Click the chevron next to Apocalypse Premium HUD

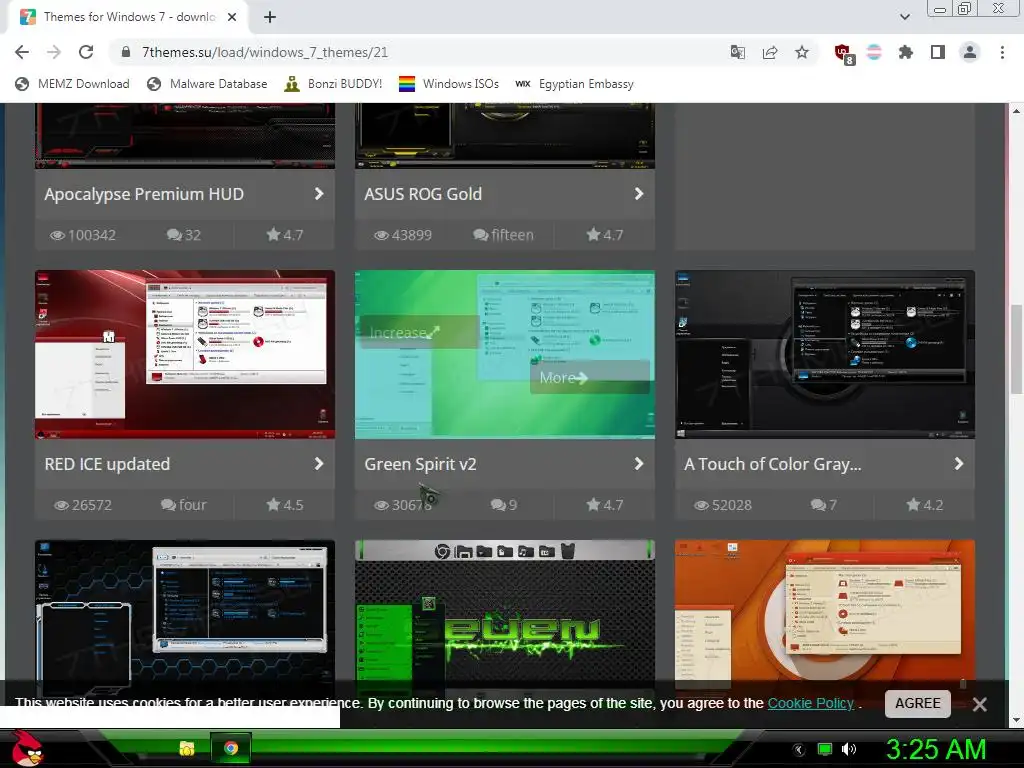click(x=319, y=194)
